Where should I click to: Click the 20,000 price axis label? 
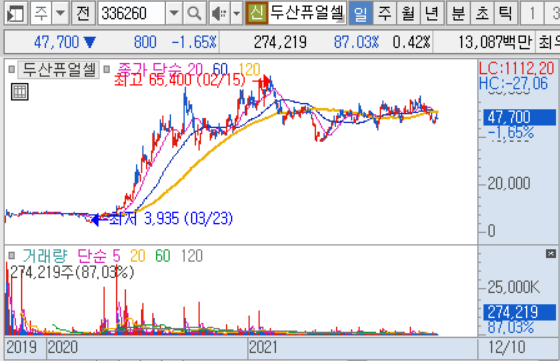click(509, 184)
